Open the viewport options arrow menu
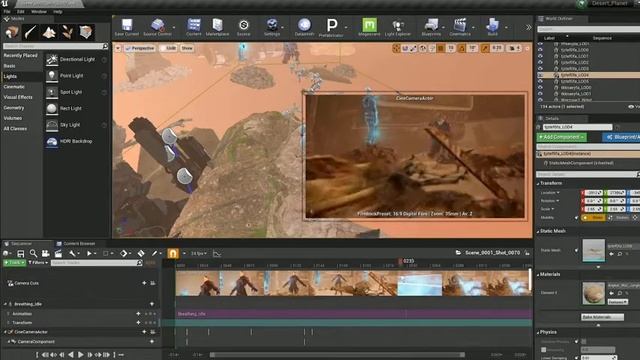This screenshot has width=640, height=360. coord(118,48)
